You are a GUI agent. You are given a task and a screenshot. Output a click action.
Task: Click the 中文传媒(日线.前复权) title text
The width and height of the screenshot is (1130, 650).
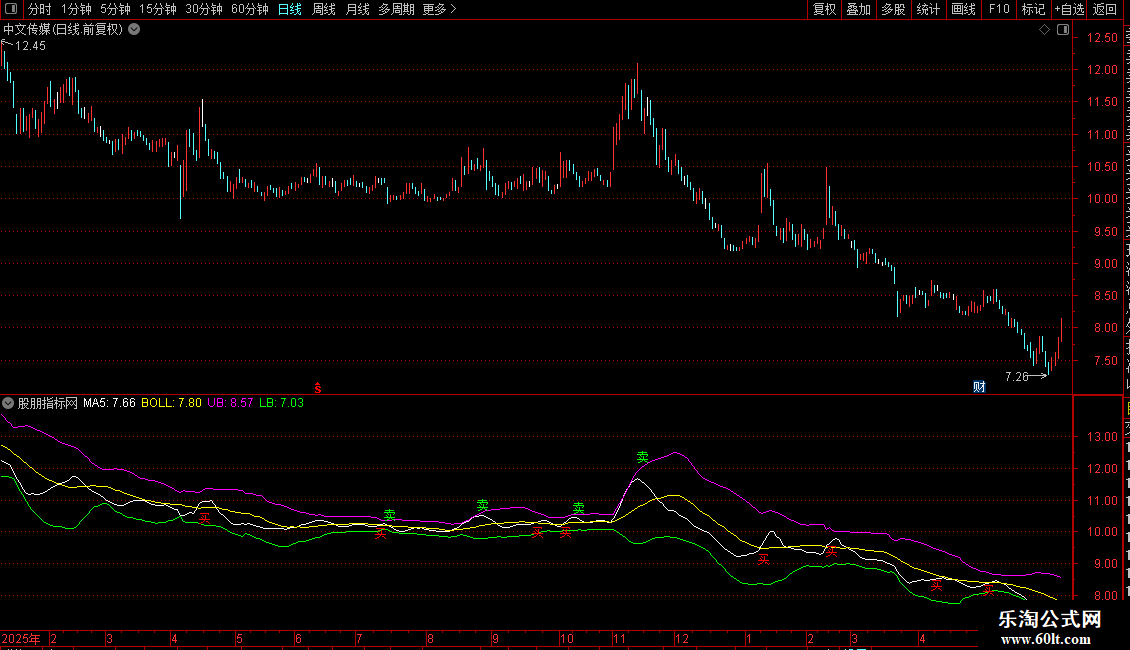(x=63, y=30)
